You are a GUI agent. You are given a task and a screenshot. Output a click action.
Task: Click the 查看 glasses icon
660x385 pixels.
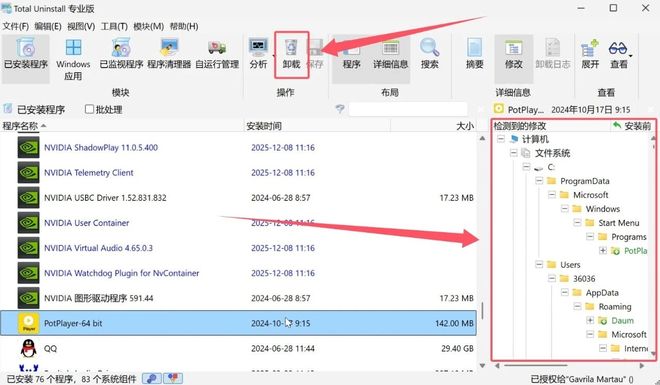(x=617, y=48)
